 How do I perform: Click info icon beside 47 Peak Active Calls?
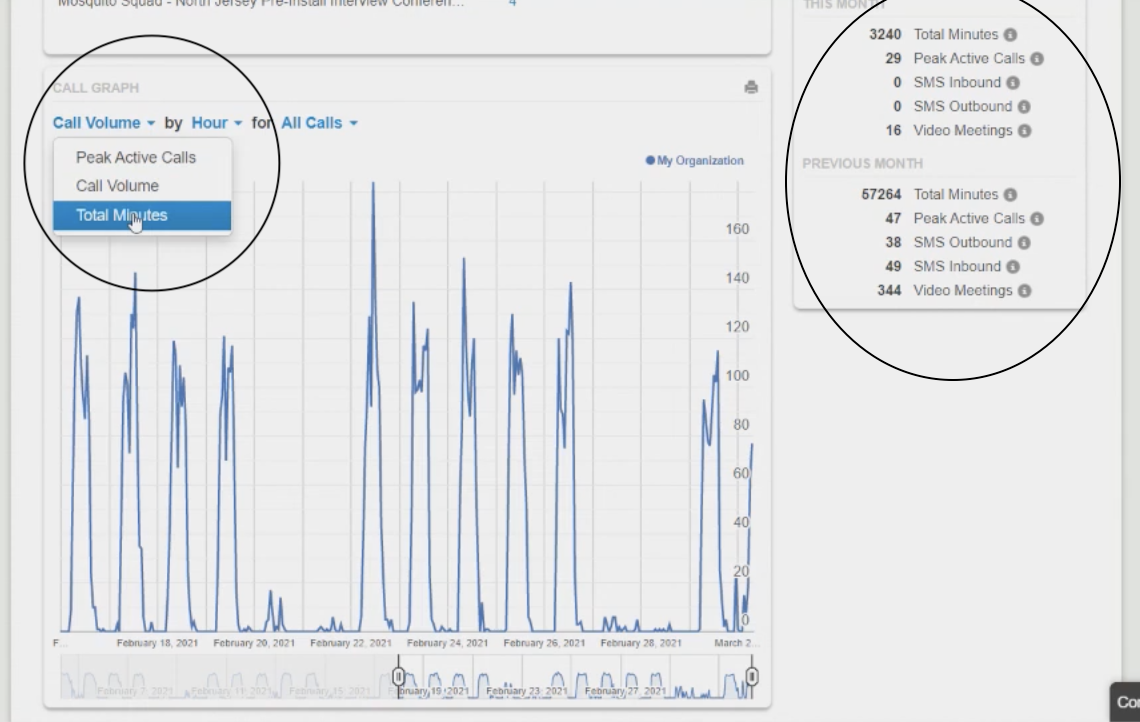[1036, 219]
